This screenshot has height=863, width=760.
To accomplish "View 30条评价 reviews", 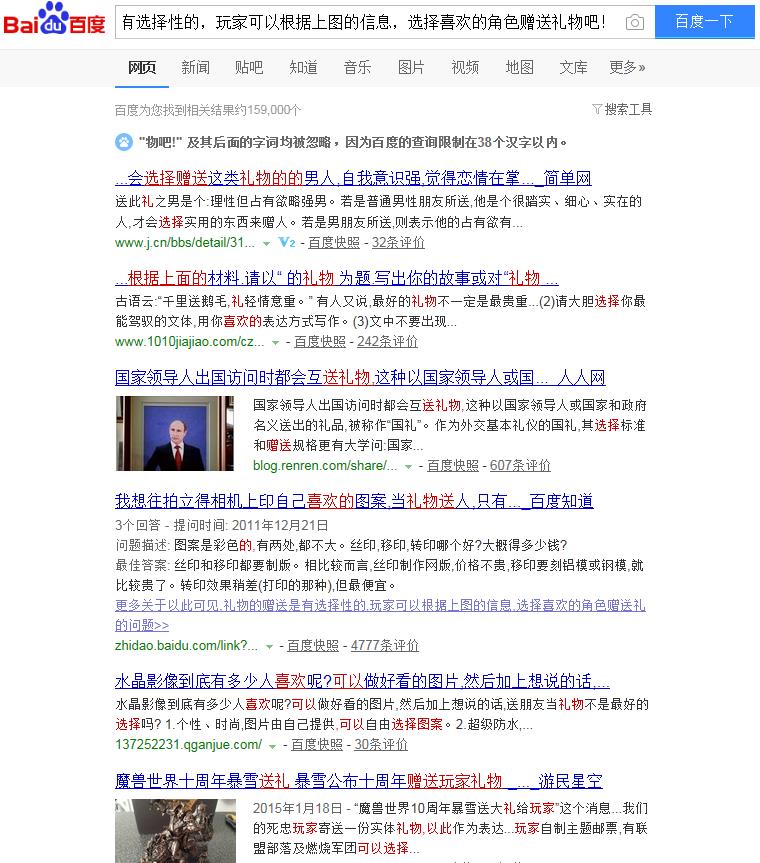I will coord(381,745).
